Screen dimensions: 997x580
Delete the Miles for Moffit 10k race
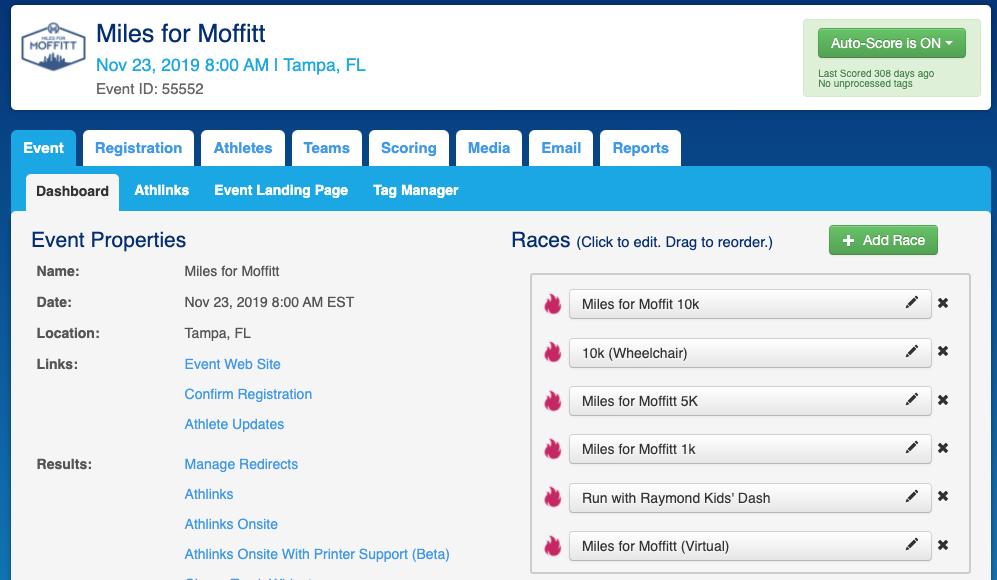click(x=943, y=303)
